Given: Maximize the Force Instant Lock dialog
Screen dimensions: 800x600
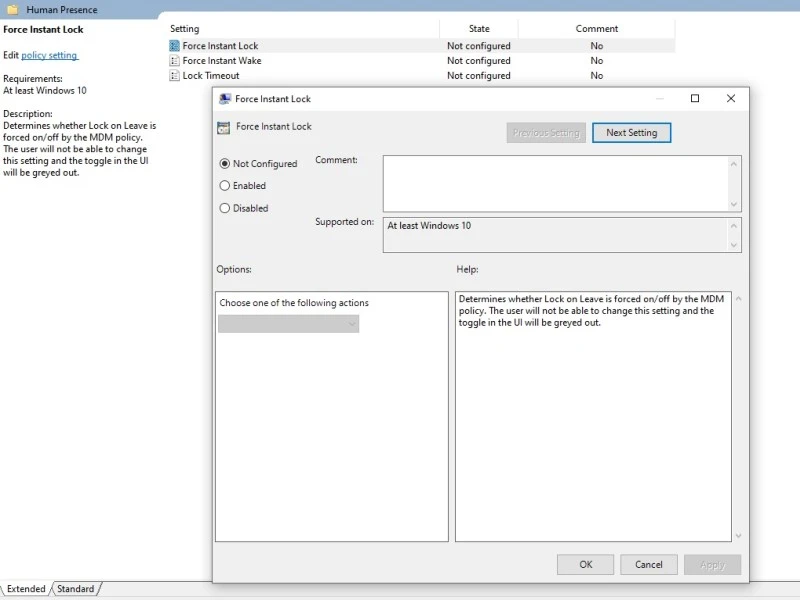Looking at the screenshot, I should coord(695,99).
